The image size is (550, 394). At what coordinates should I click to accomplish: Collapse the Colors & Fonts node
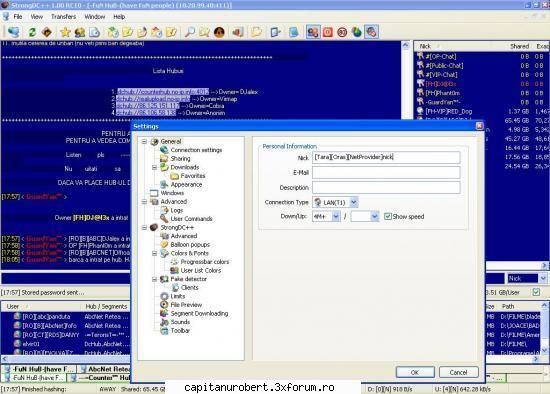(154, 253)
